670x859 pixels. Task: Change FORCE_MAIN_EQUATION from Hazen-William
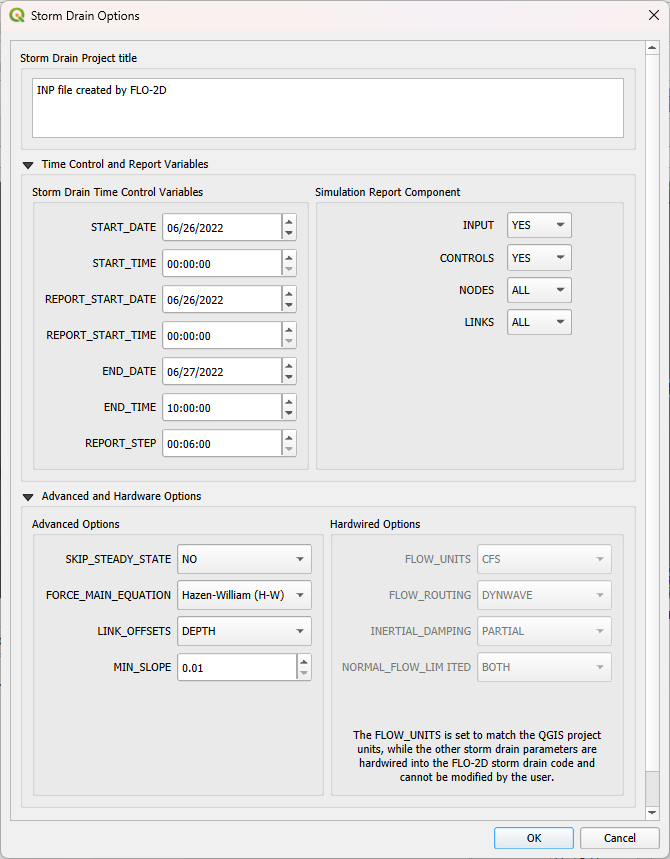(x=244, y=595)
